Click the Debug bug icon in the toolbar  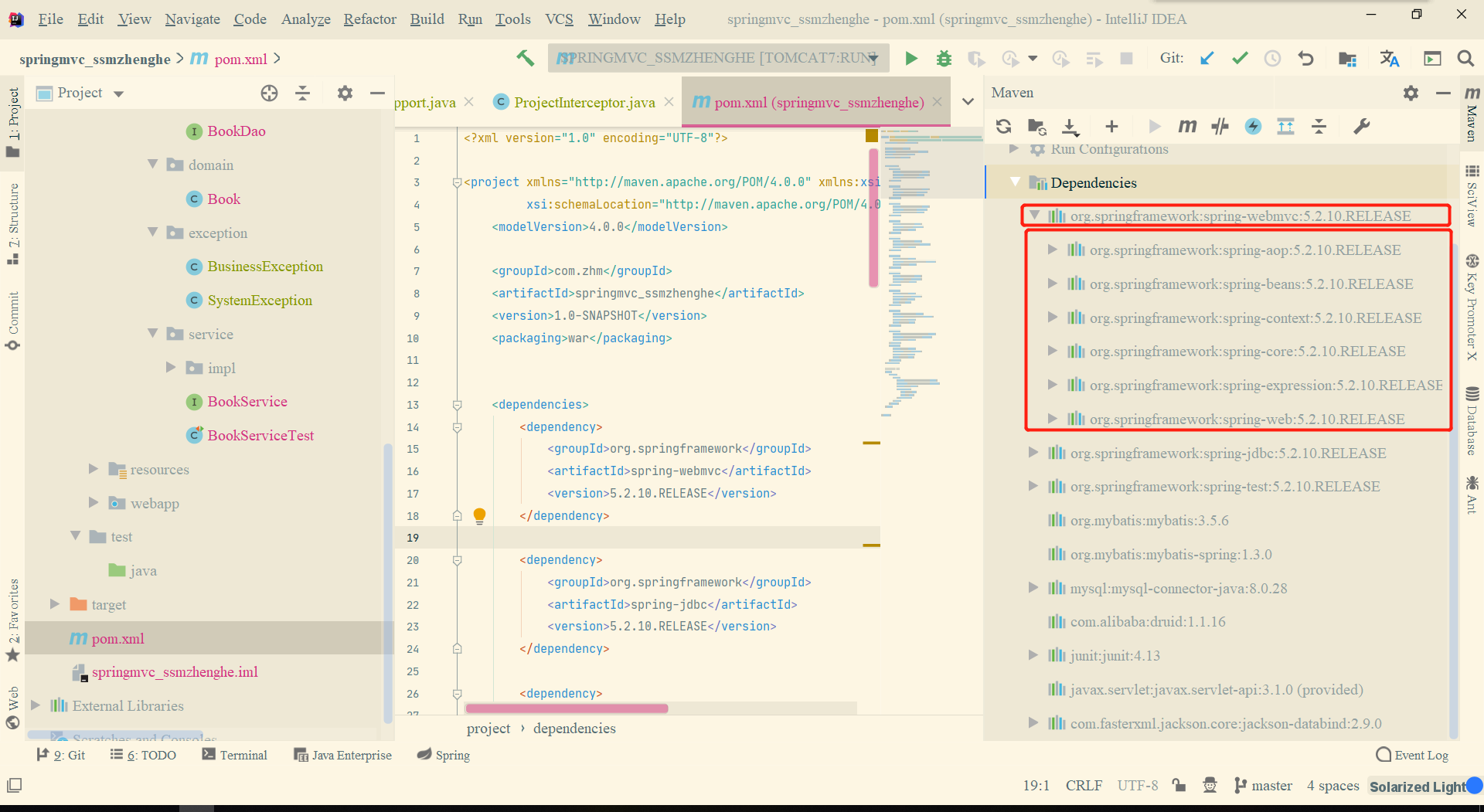(x=944, y=59)
